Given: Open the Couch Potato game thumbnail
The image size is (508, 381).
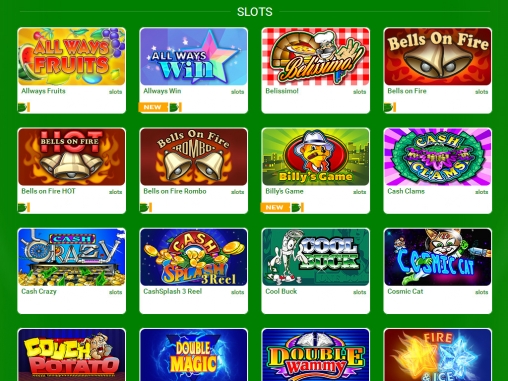Looking at the screenshot, I should [x=72, y=355].
